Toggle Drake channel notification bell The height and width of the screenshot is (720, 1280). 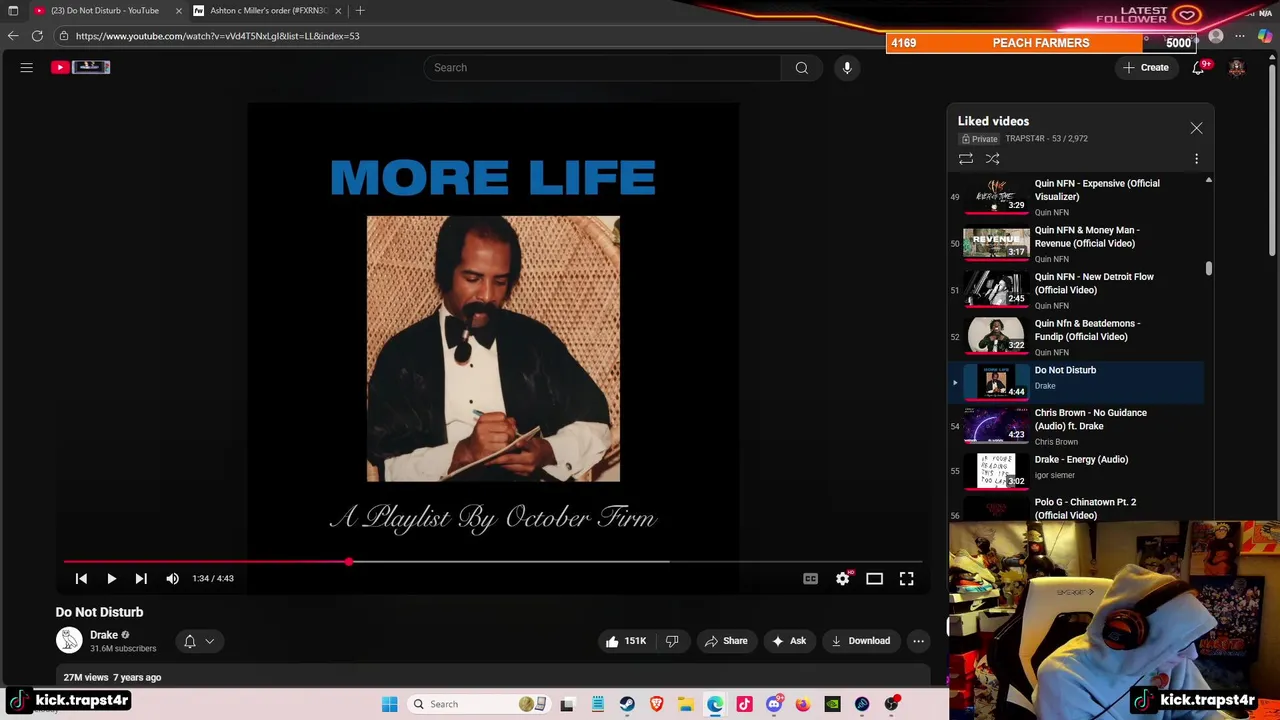coord(190,641)
